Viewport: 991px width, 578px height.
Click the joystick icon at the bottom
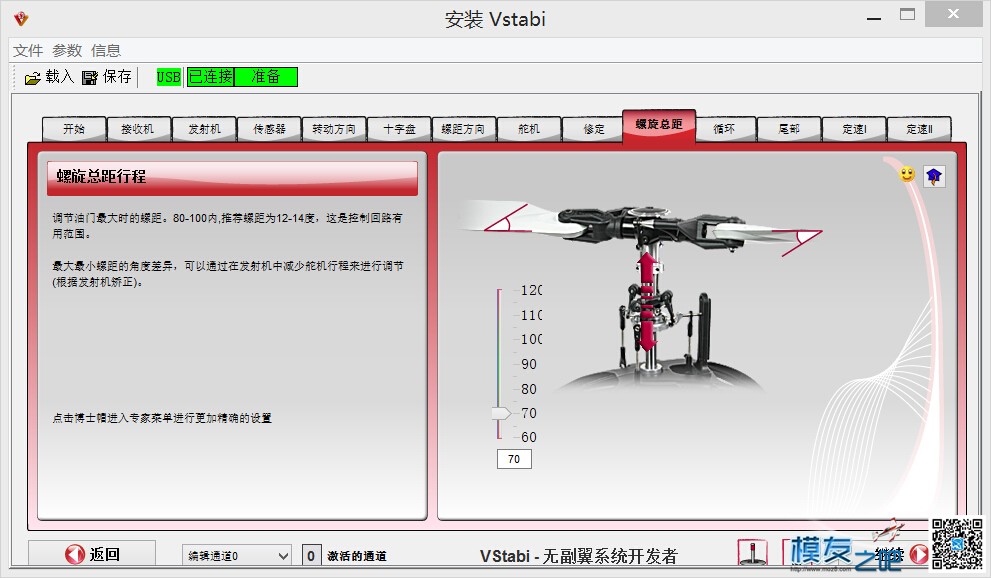[753, 552]
